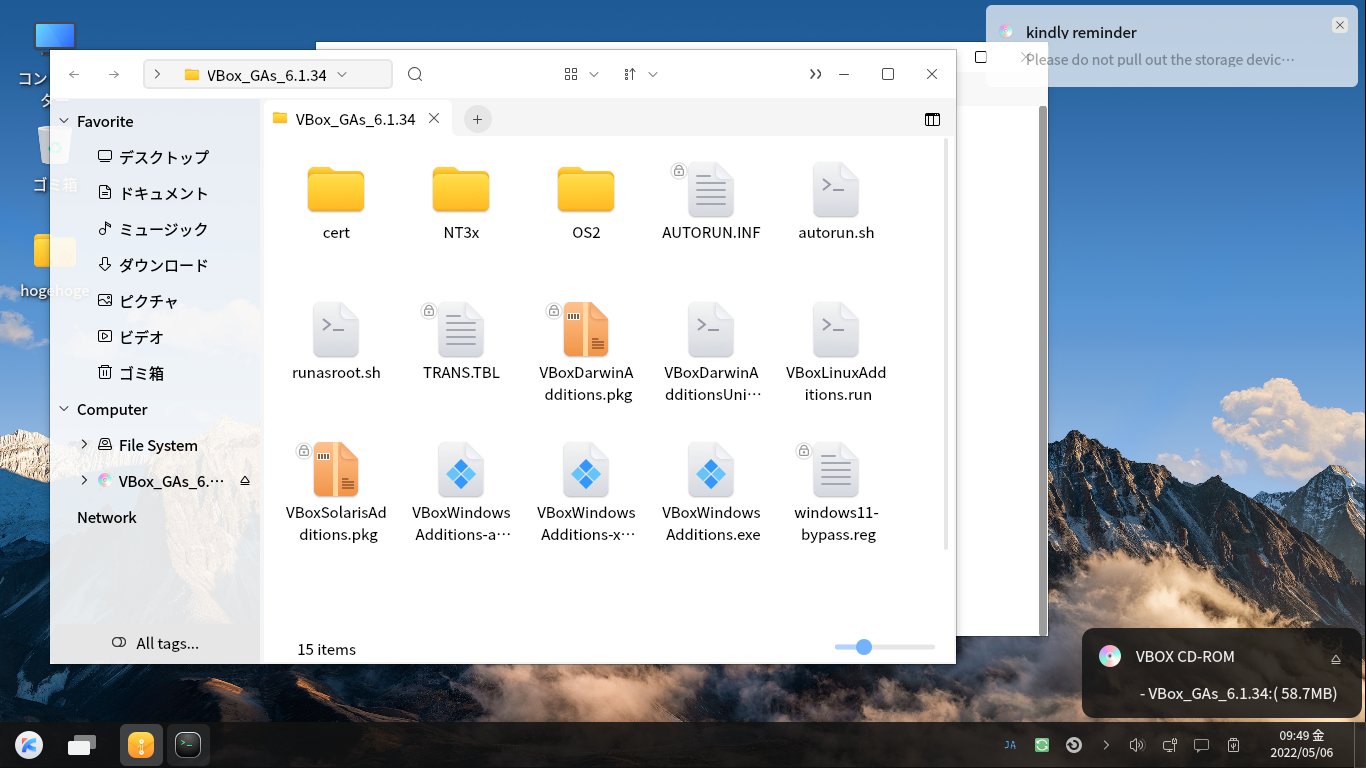Adjust the icon zoom slider
The image size is (1366, 768).
point(885,647)
